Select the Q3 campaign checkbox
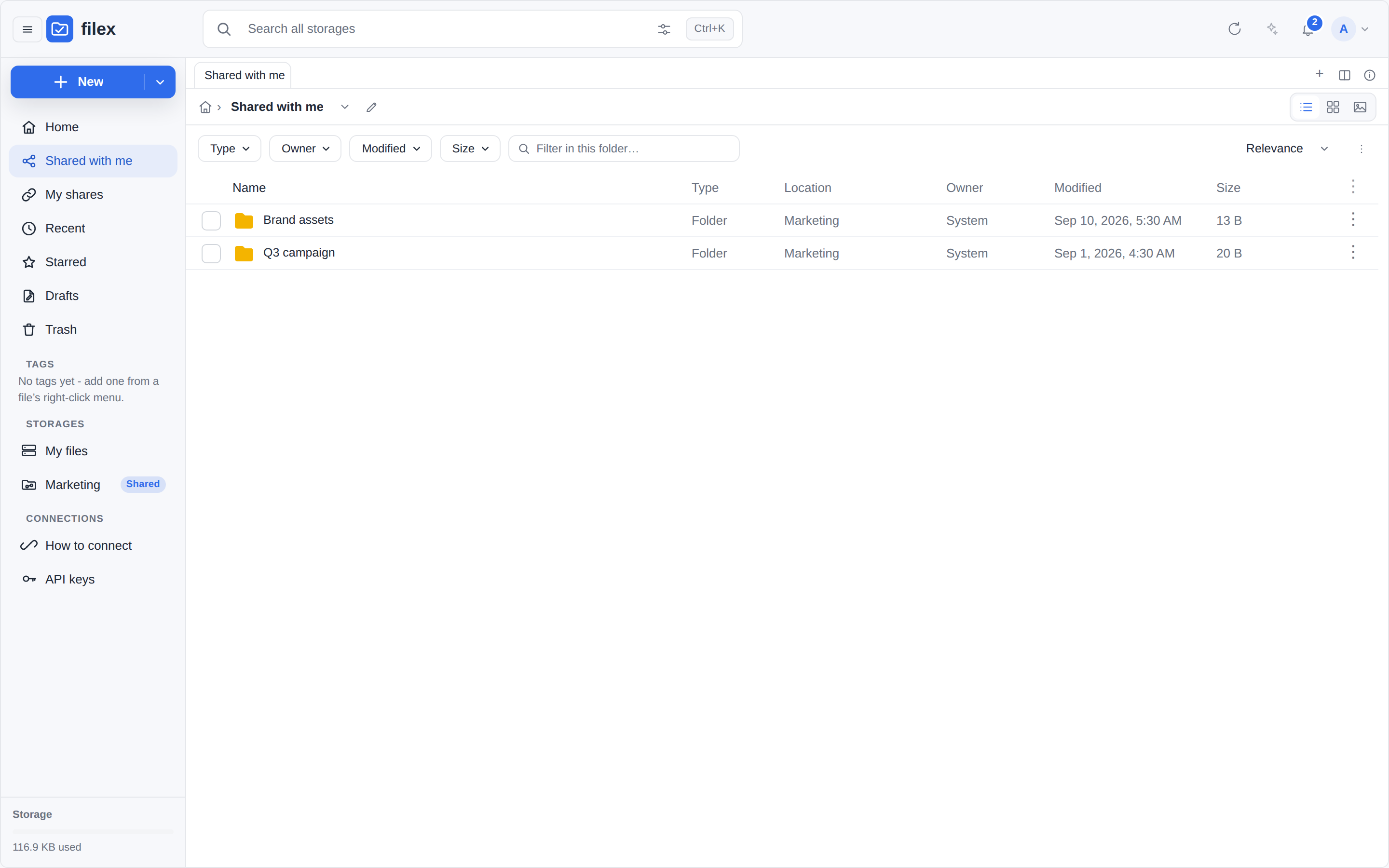1389x868 pixels. [211, 253]
